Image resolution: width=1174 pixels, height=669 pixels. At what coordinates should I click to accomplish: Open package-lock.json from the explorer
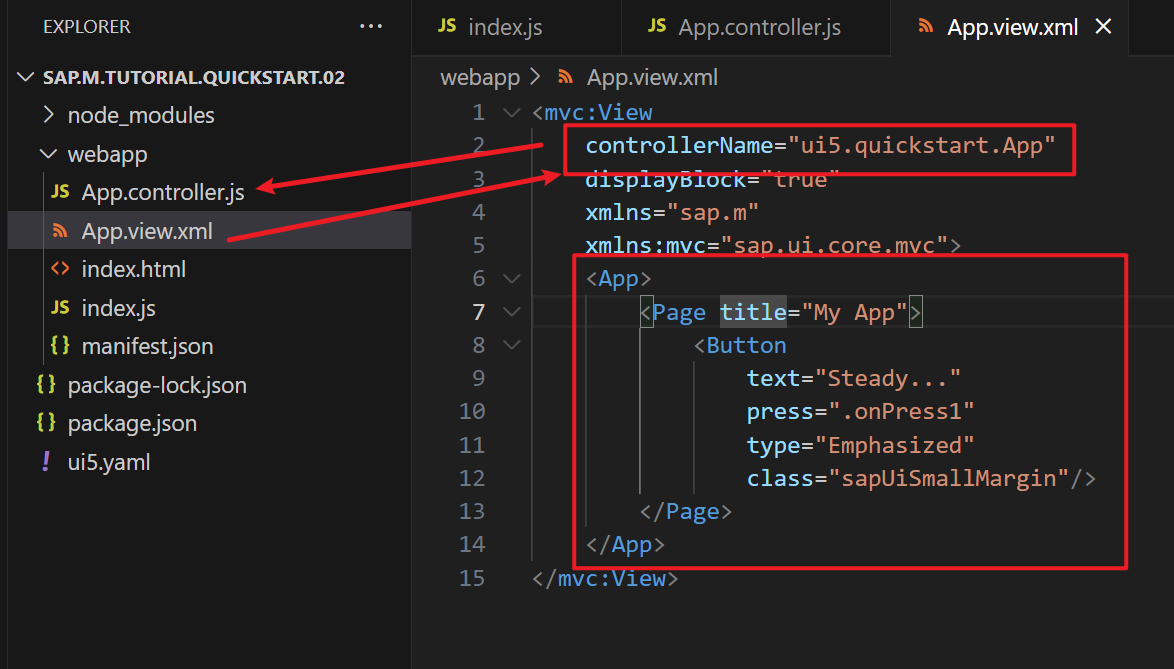(x=156, y=385)
